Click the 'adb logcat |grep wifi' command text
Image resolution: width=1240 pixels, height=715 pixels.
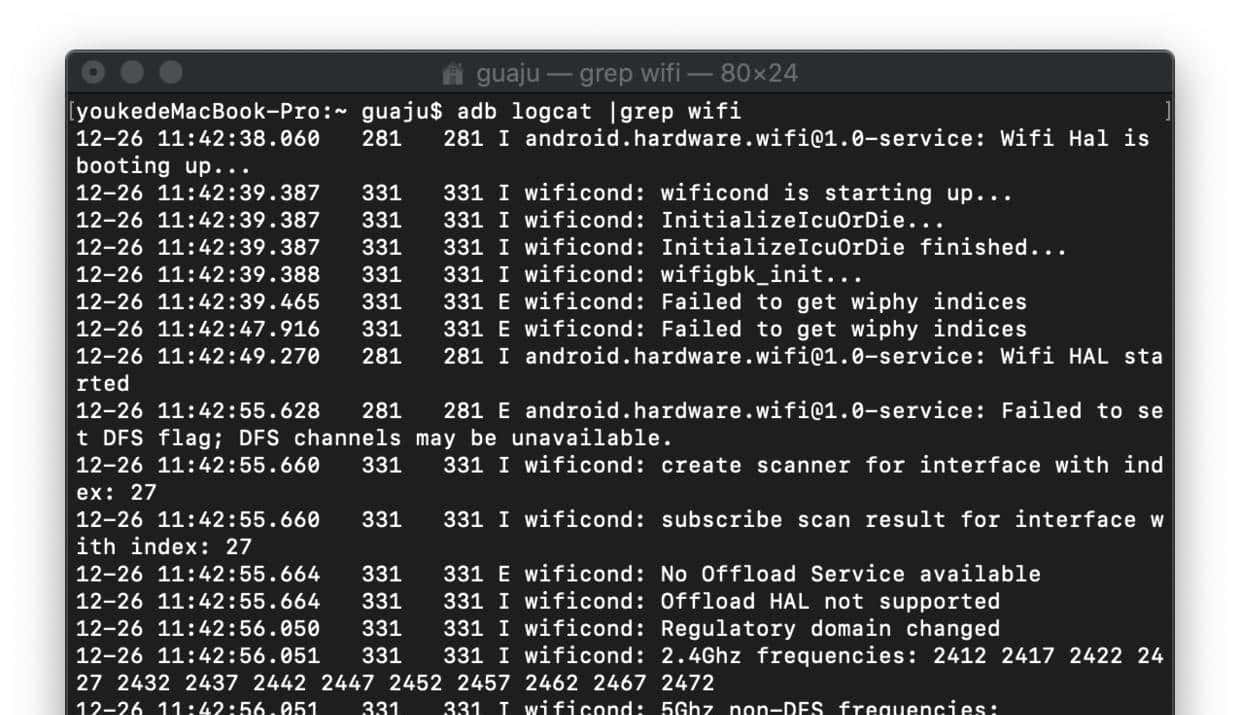[x=599, y=111]
